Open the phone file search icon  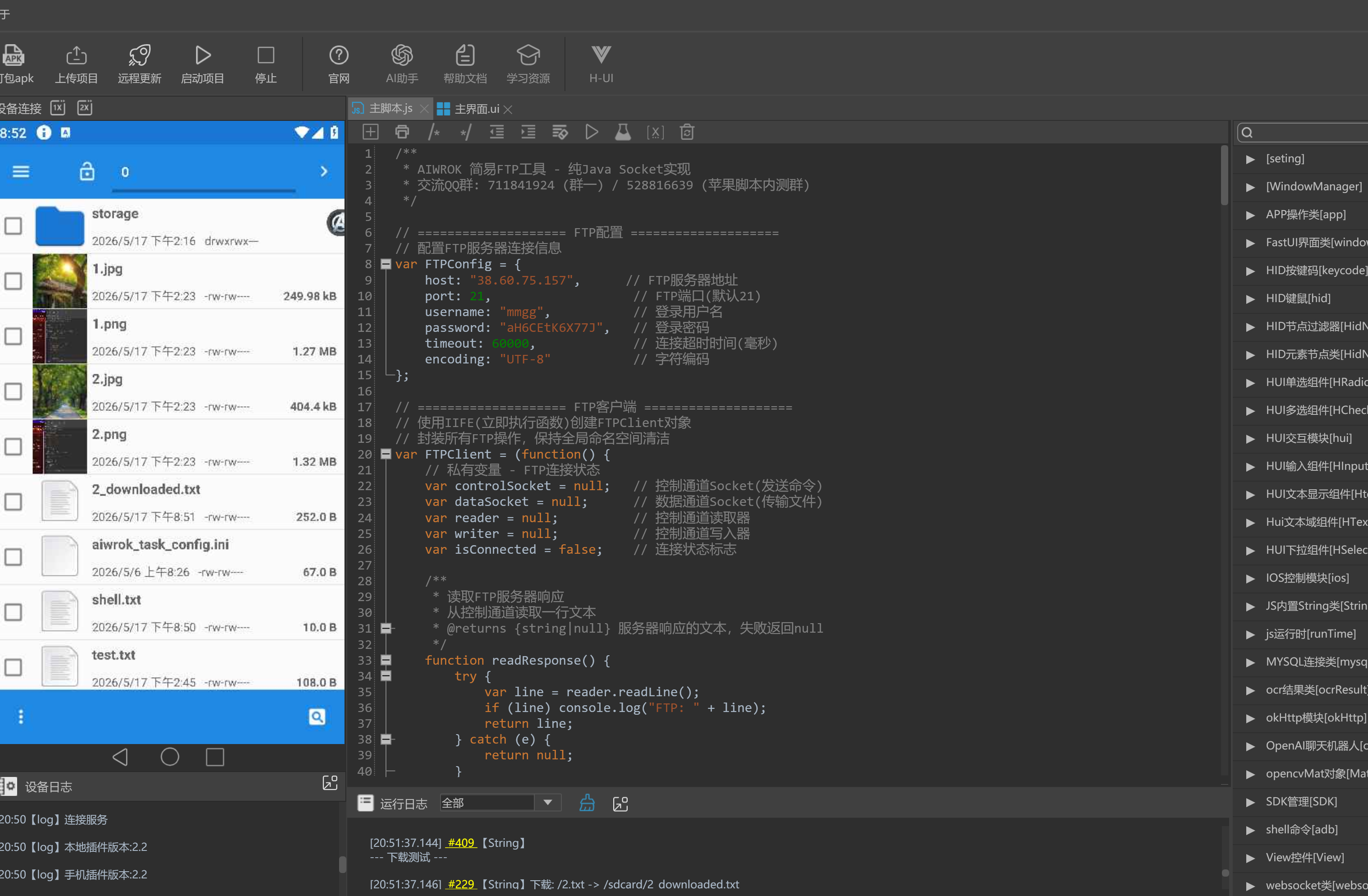point(317,717)
